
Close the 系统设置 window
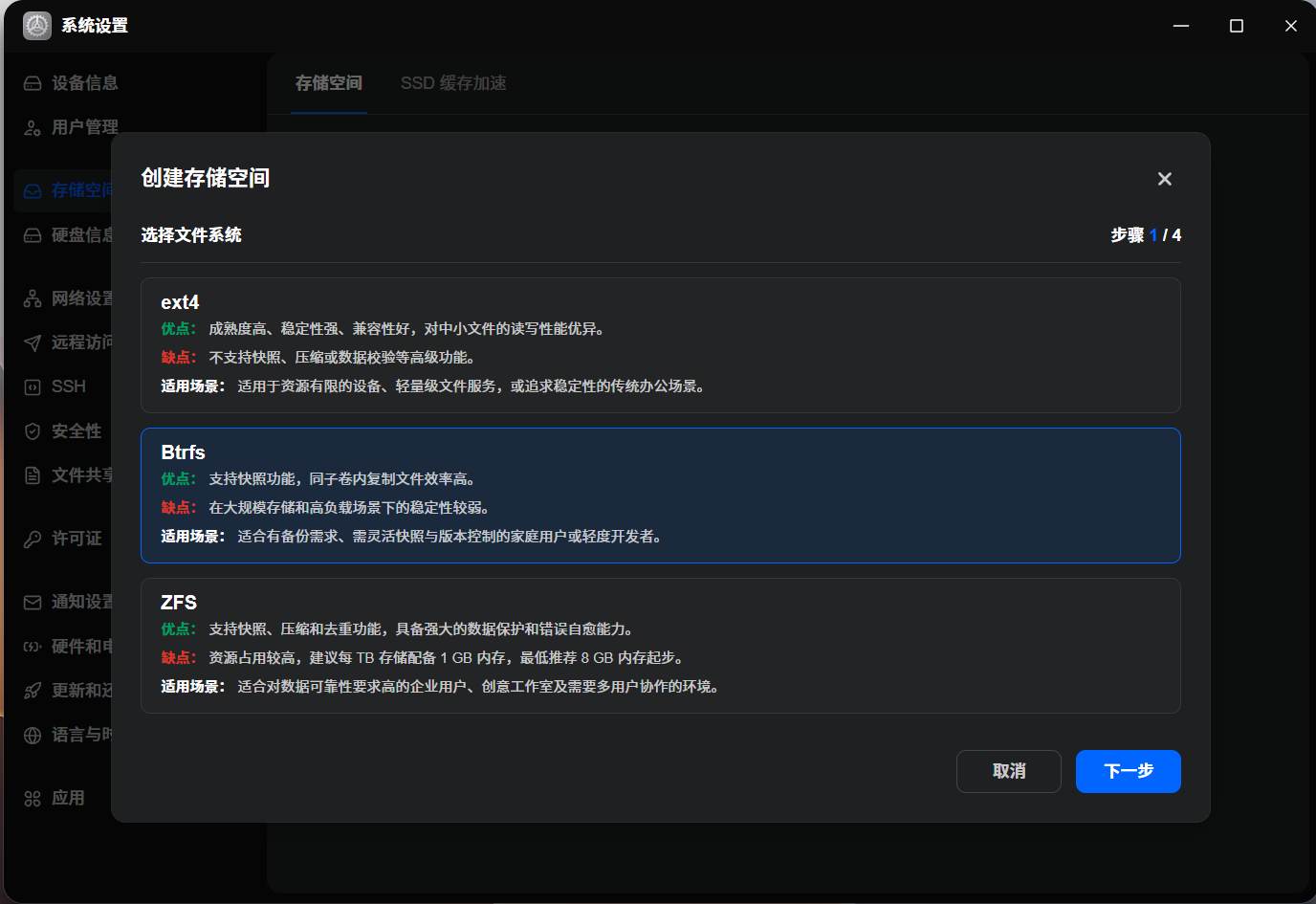point(1290,26)
